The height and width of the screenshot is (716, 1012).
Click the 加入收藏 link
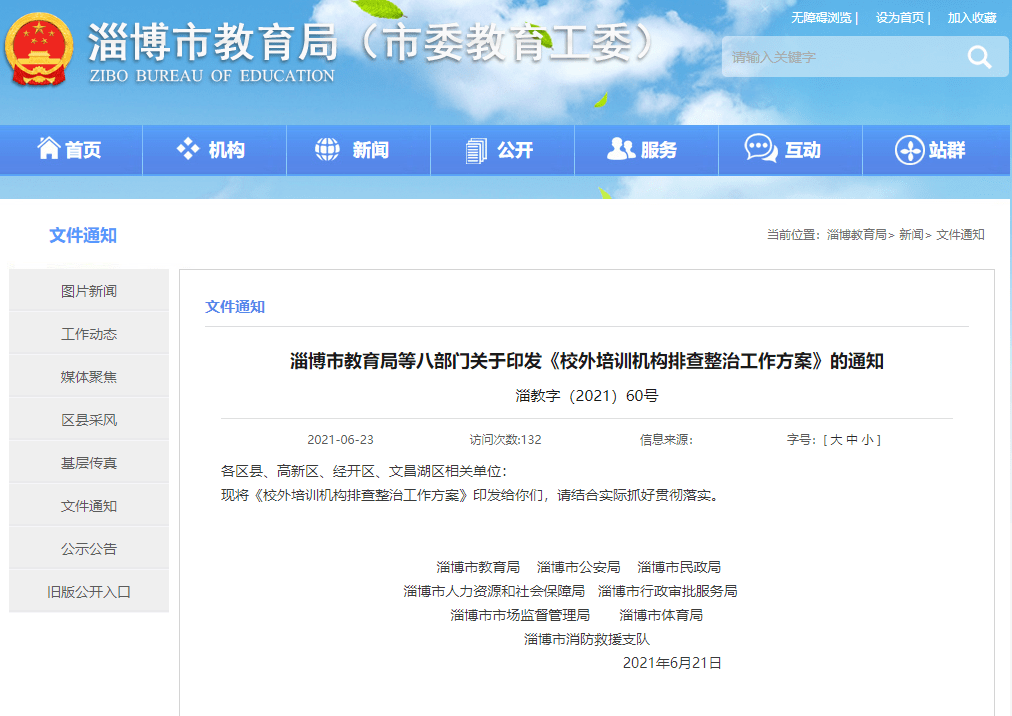[972, 18]
